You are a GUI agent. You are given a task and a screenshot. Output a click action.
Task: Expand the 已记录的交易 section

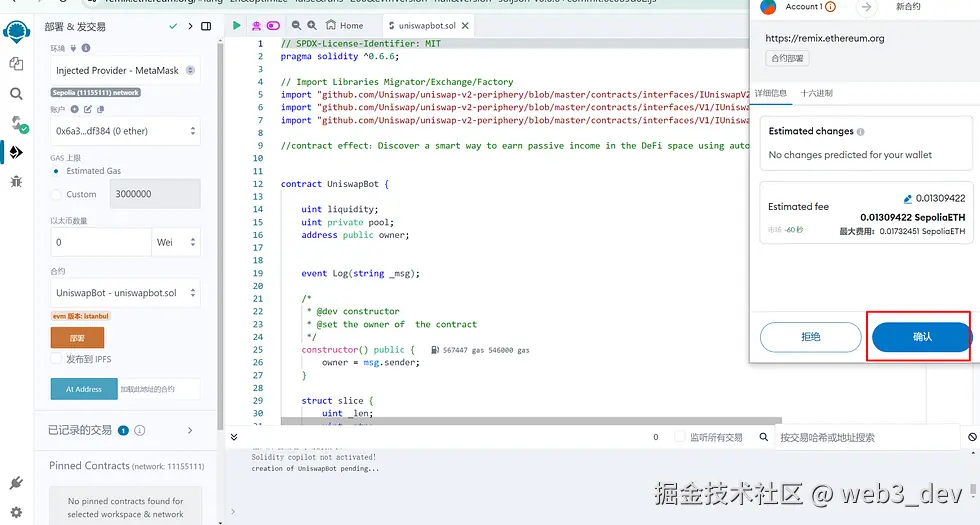tap(190, 430)
